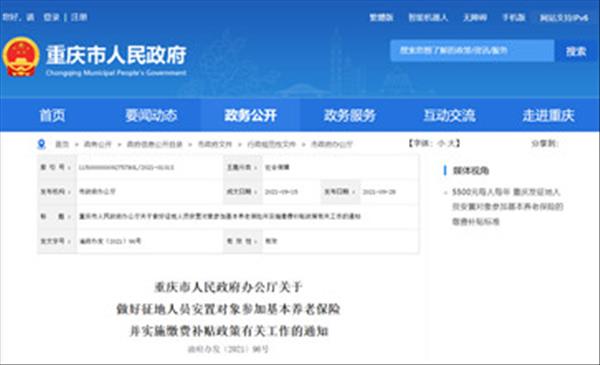The image size is (600, 365).
Task: Click the 成文日期 value 2021-09-15
Action: [281, 192]
